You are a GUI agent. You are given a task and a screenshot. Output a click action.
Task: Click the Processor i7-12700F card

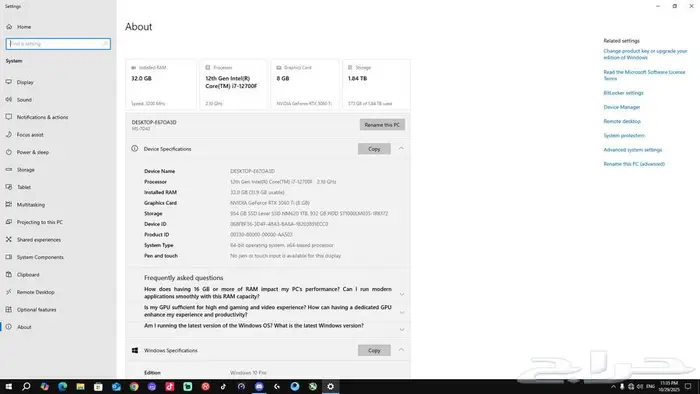[x=233, y=85]
